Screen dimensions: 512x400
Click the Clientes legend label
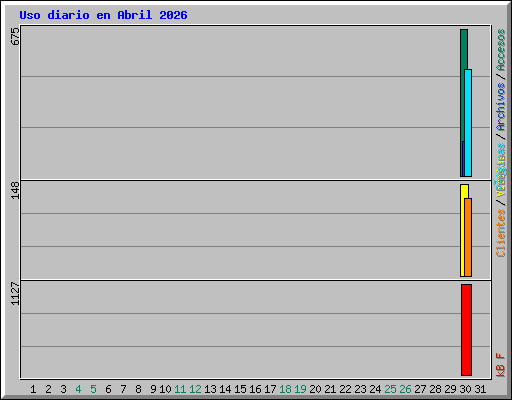[x=501, y=233]
